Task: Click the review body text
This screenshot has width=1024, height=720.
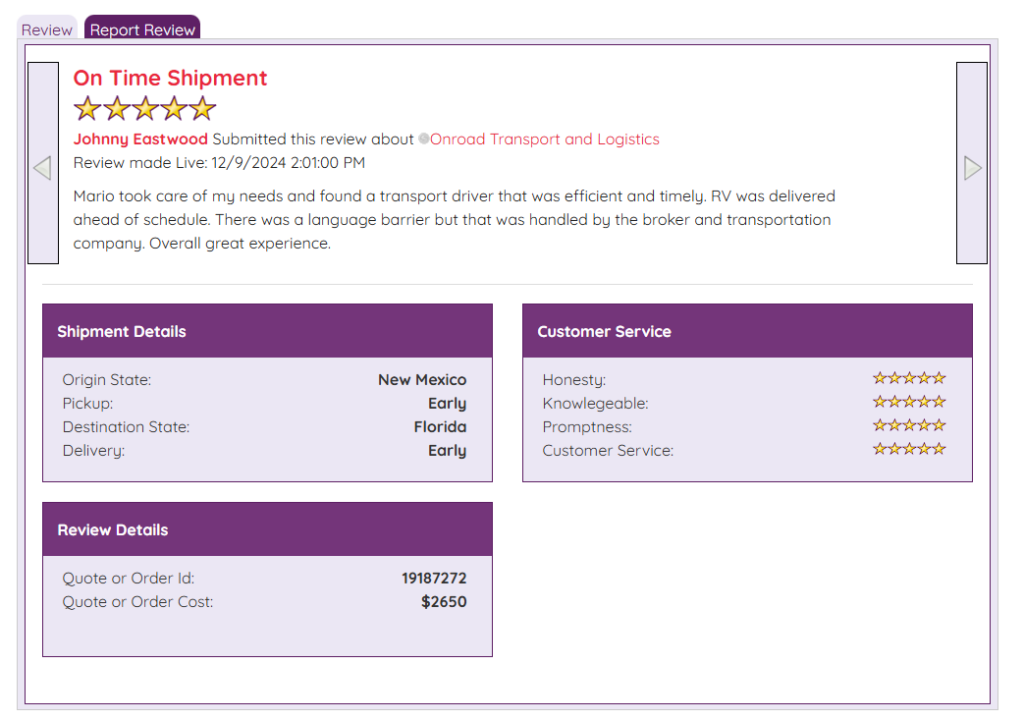Action: tap(453, 220)
